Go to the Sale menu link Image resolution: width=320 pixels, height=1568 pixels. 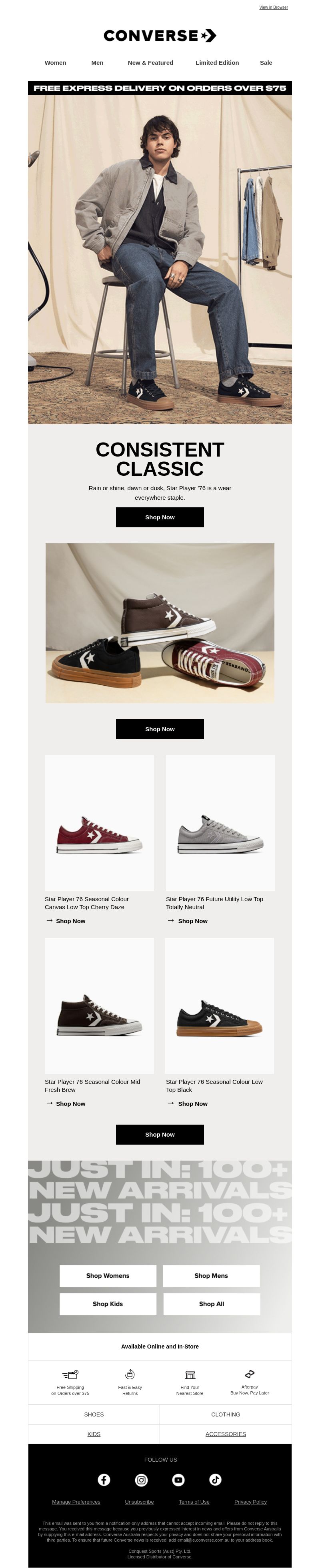coord(266,63)
